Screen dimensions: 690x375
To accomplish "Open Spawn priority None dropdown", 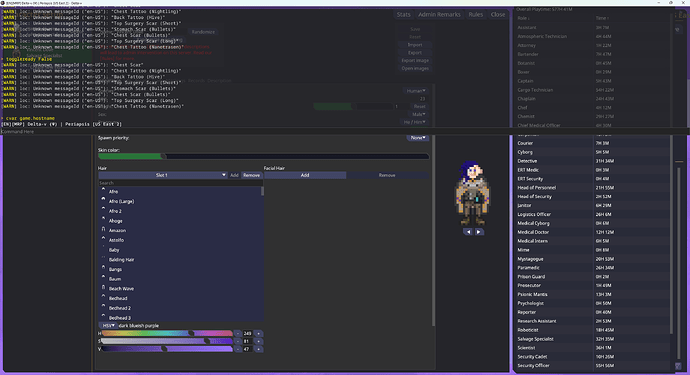I will 417,138.
